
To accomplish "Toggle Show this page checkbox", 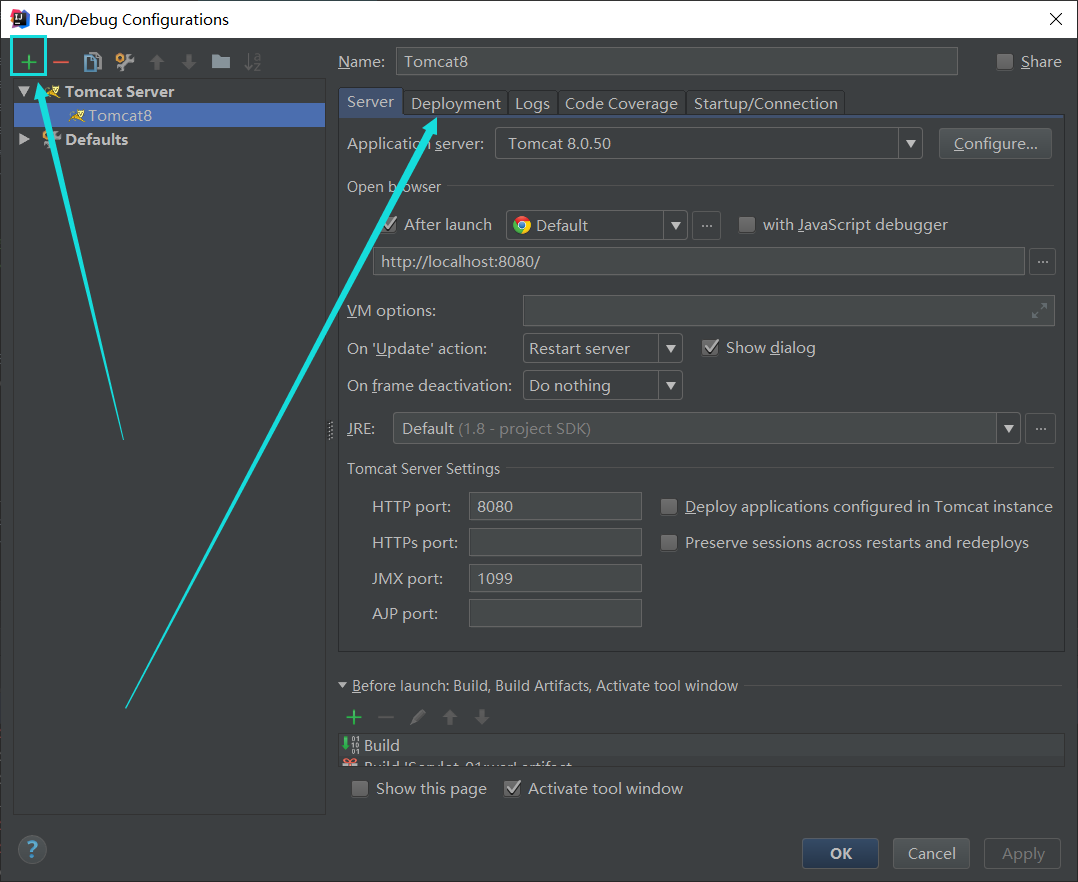I will coord(360,789).
